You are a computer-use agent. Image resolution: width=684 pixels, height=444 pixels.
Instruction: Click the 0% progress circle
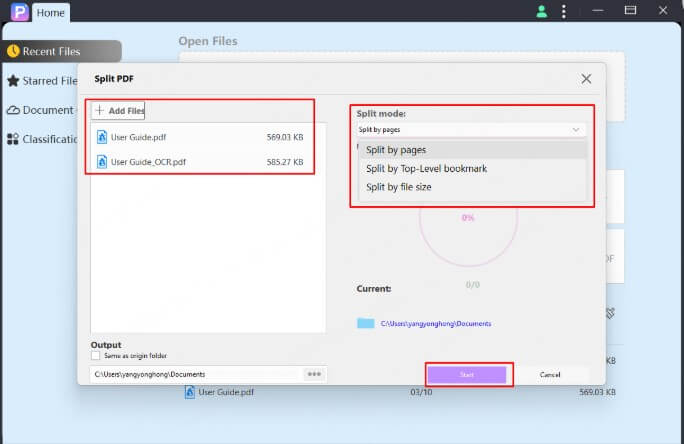(x=468, y=218)
